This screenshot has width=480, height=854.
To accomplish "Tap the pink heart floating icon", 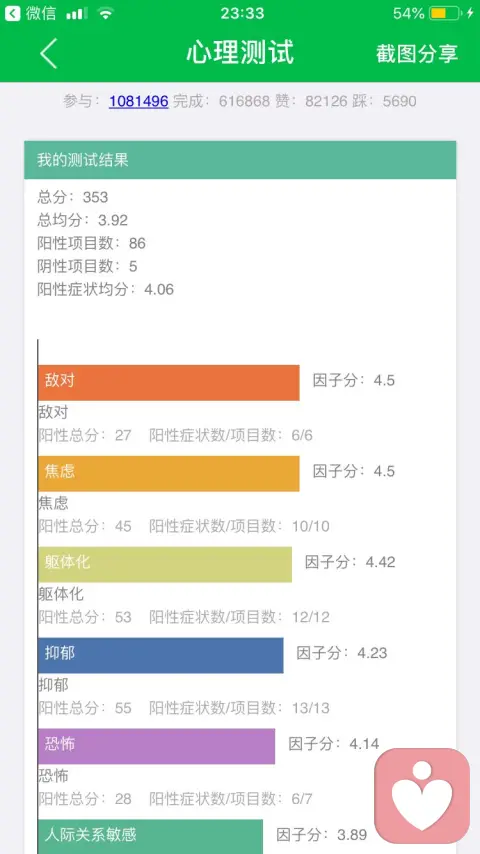I will [422, 796].
